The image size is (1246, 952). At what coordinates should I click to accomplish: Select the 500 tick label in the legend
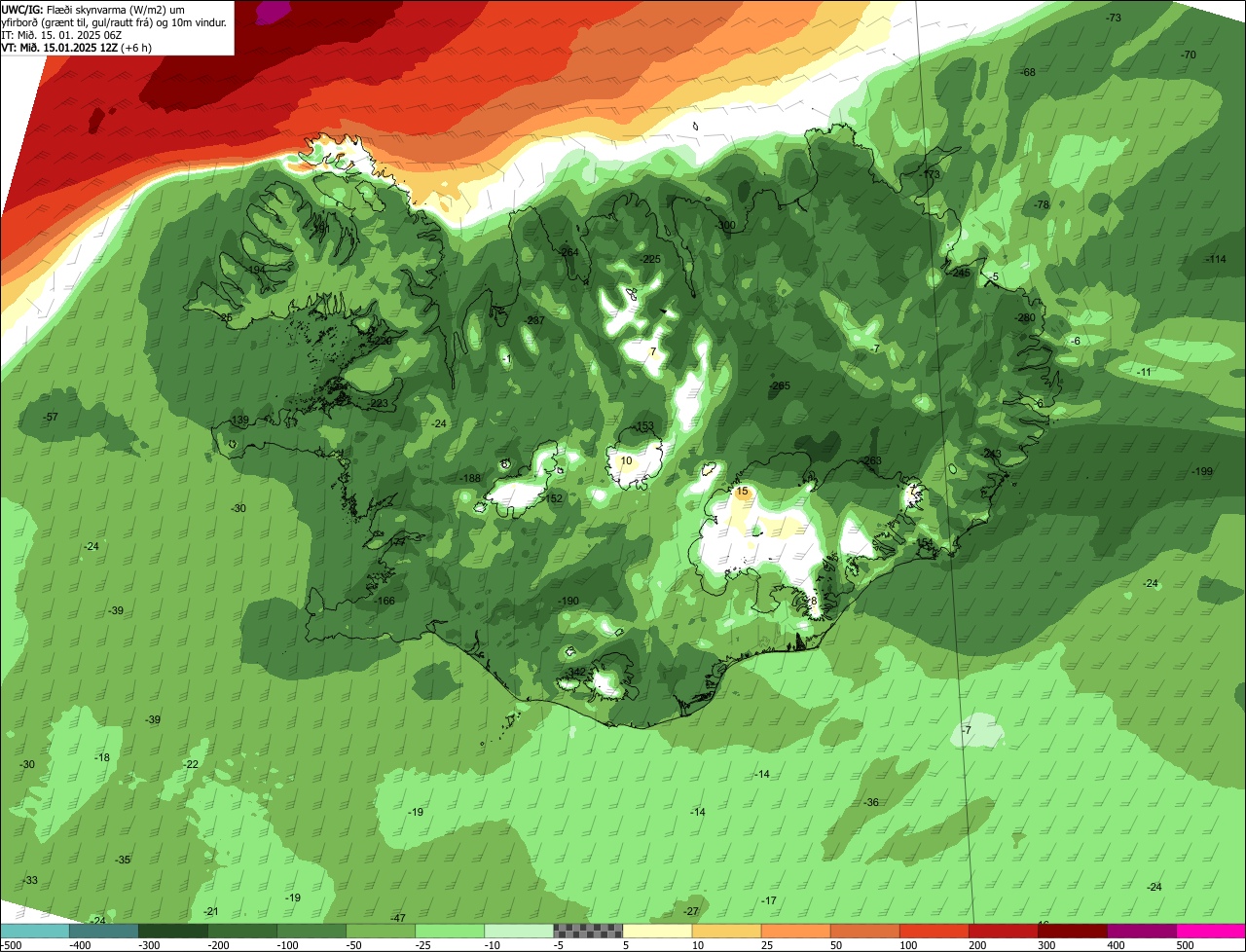pyautogui.click(x=1185, y=945)
